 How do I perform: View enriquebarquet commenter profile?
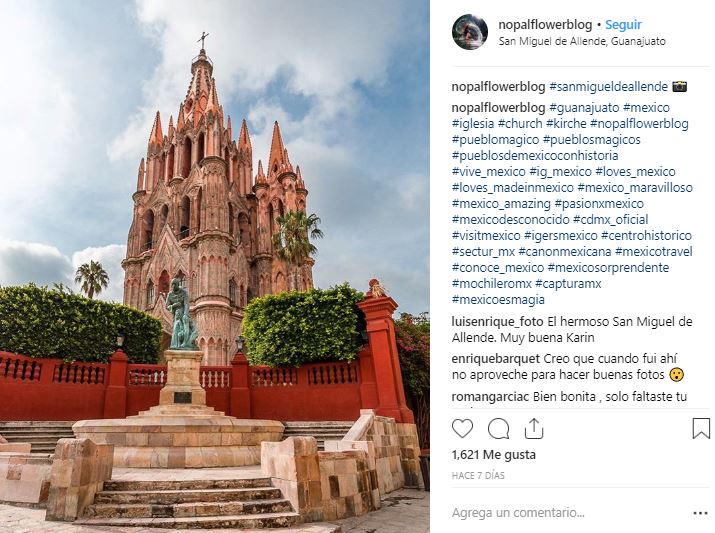[x=496, y=359]
